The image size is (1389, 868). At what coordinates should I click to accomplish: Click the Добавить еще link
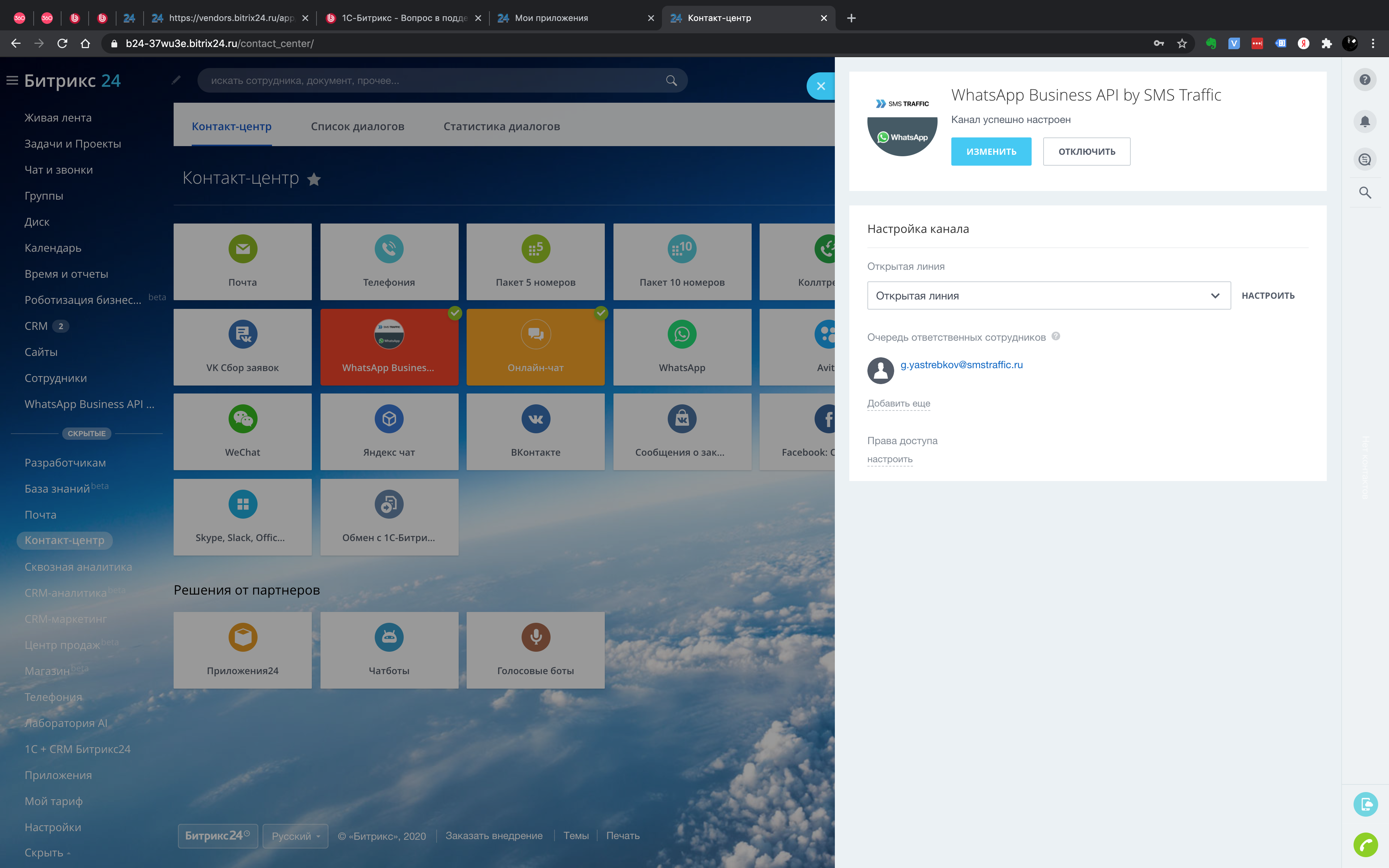coord(898,403)
